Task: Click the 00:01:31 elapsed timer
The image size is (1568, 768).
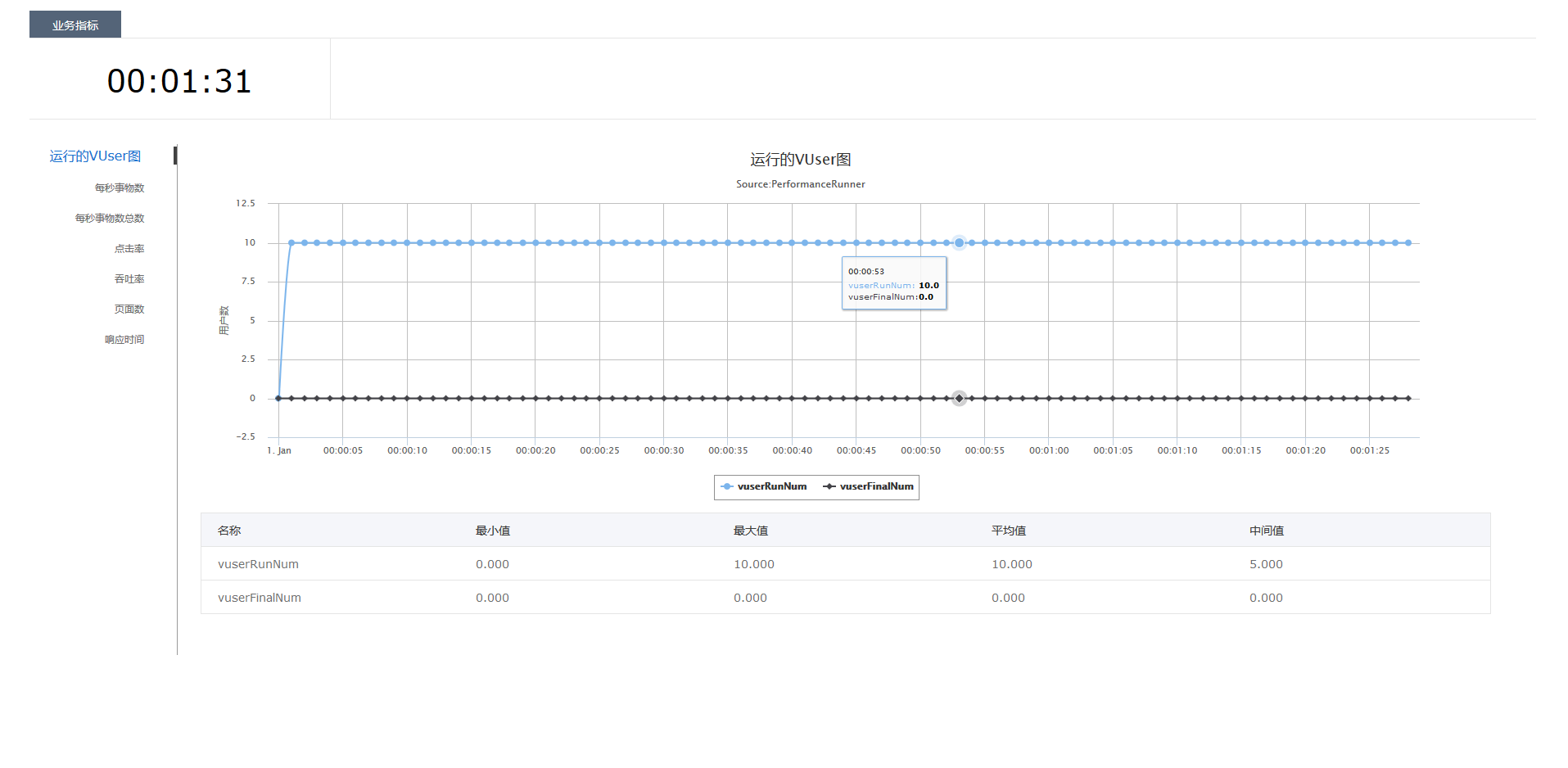Action: [x=179, y=81]
